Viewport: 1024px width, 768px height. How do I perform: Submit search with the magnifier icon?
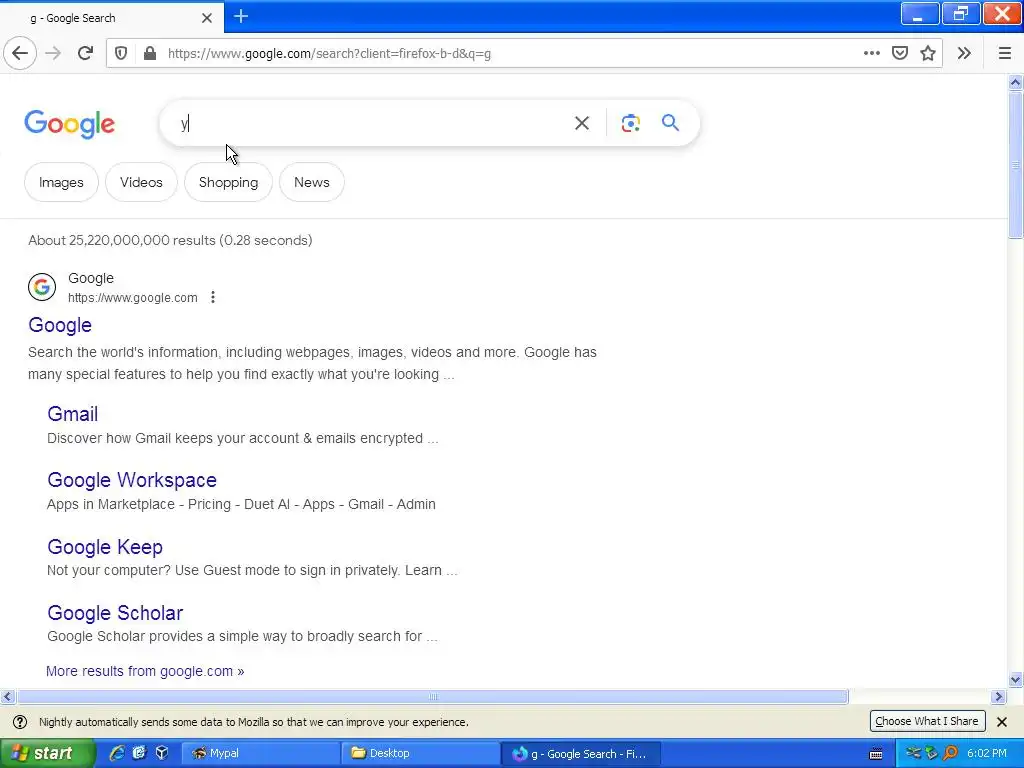tap(670, 123)
